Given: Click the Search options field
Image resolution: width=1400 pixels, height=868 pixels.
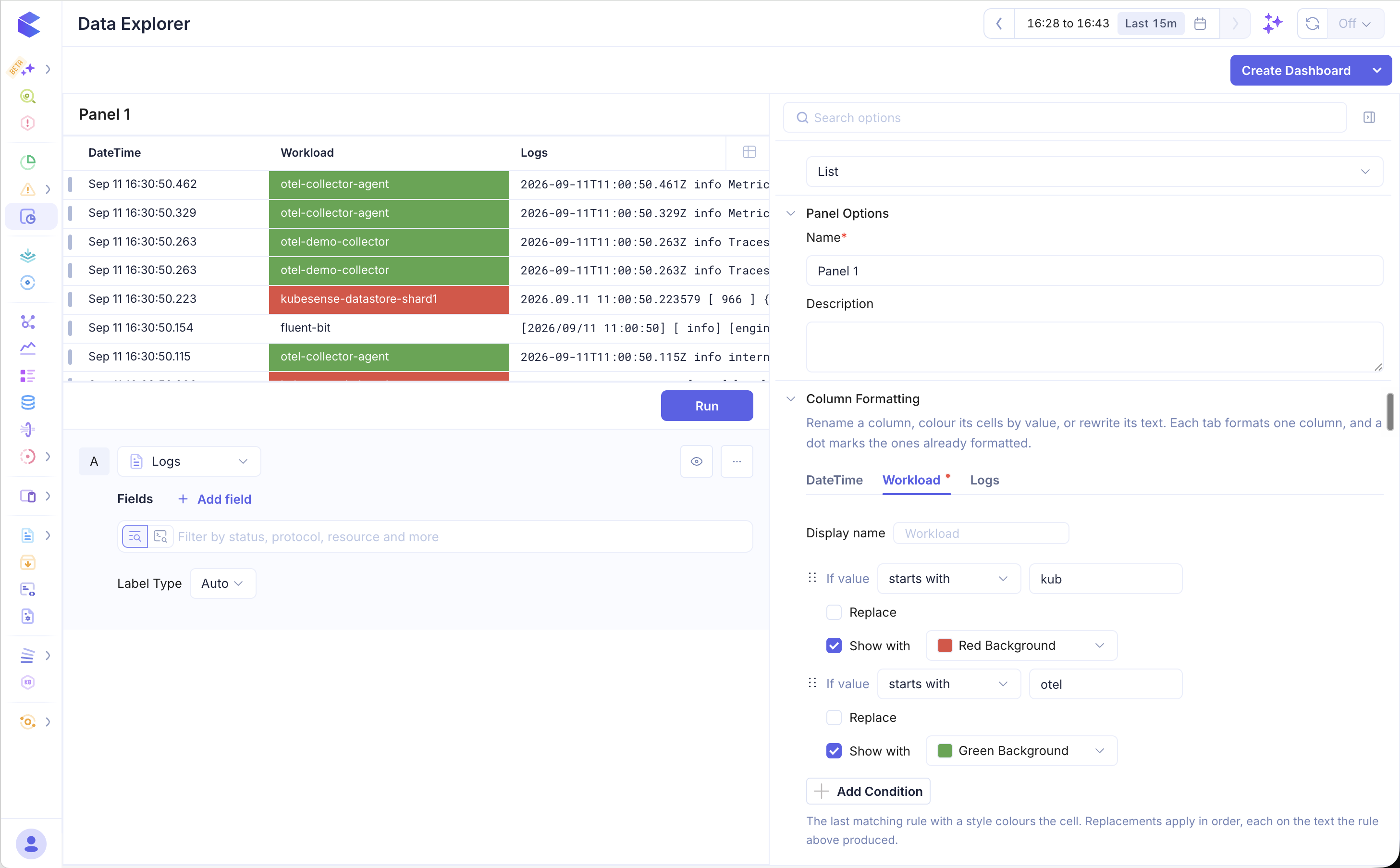Looking at the screenshot, I should click(x=1064, y=118).
